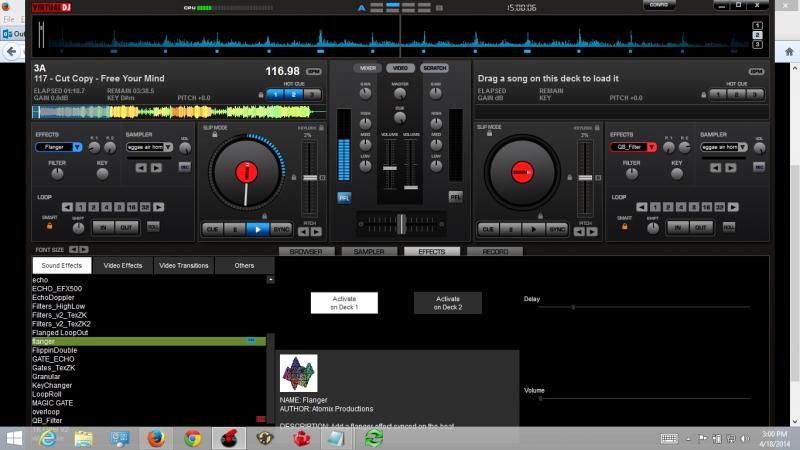Show the Scratch center panel
This screenshot has height=450, width=800.
pyautogui.click(x=435, y=68)
